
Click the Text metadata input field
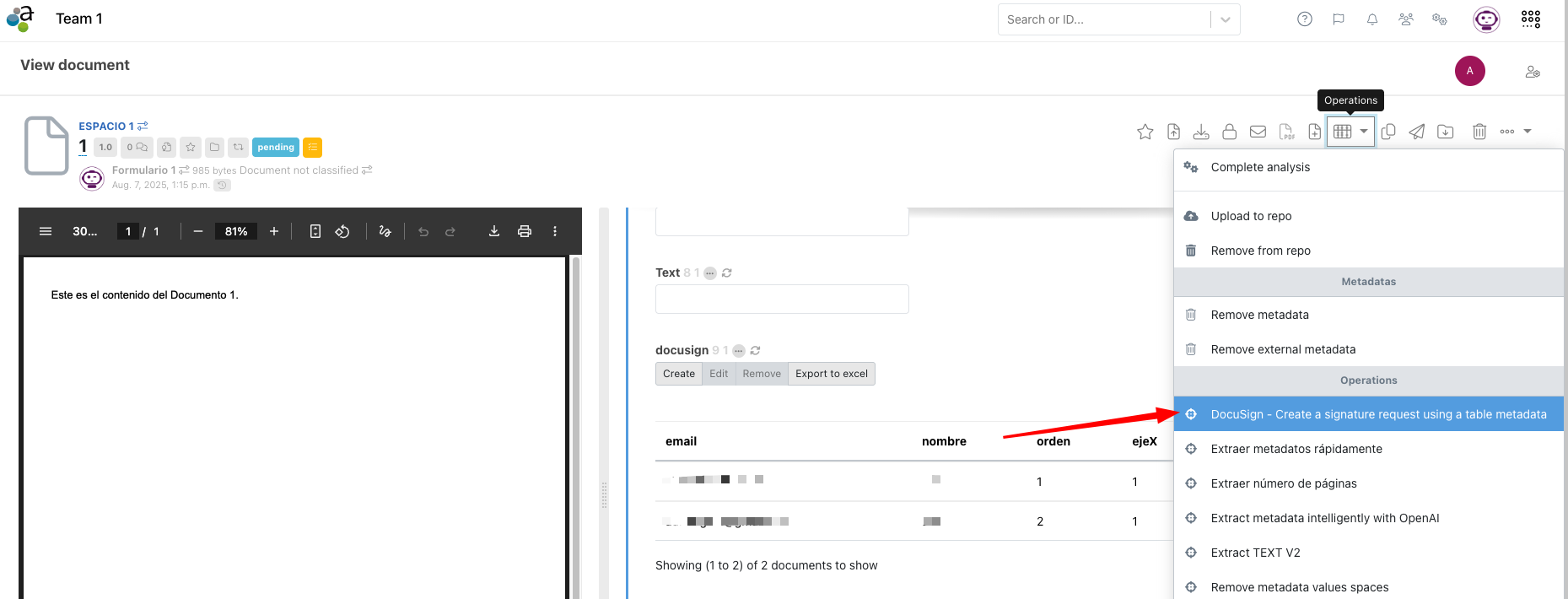(782, 299)
